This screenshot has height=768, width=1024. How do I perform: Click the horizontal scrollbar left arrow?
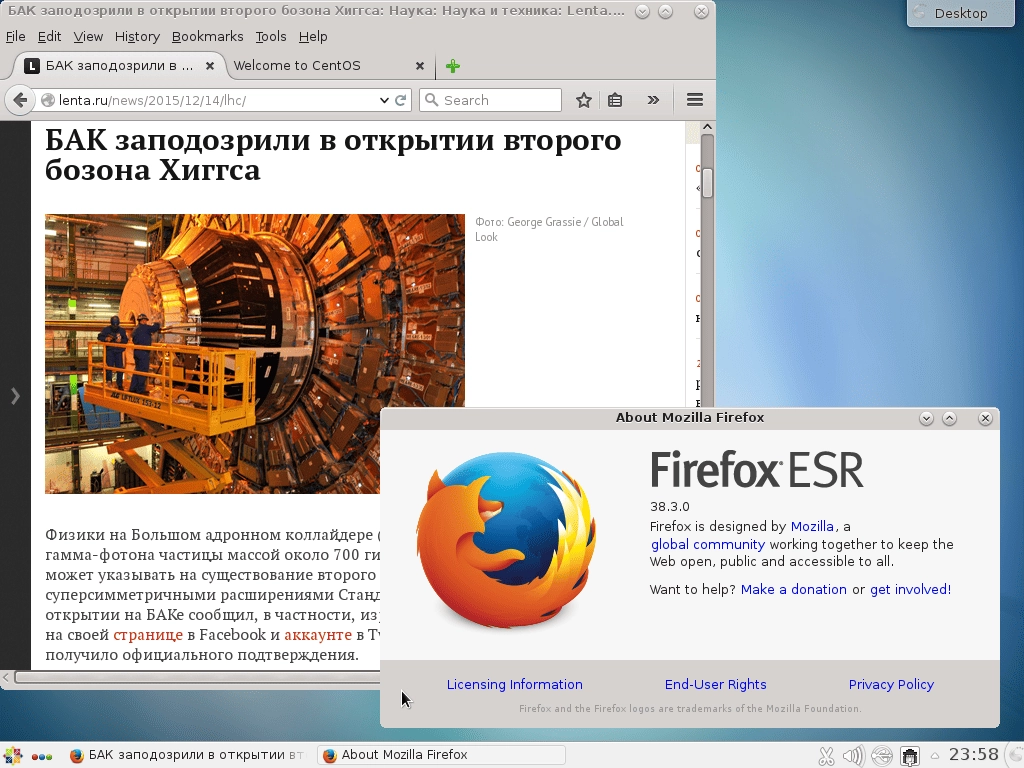click(6, 677)
